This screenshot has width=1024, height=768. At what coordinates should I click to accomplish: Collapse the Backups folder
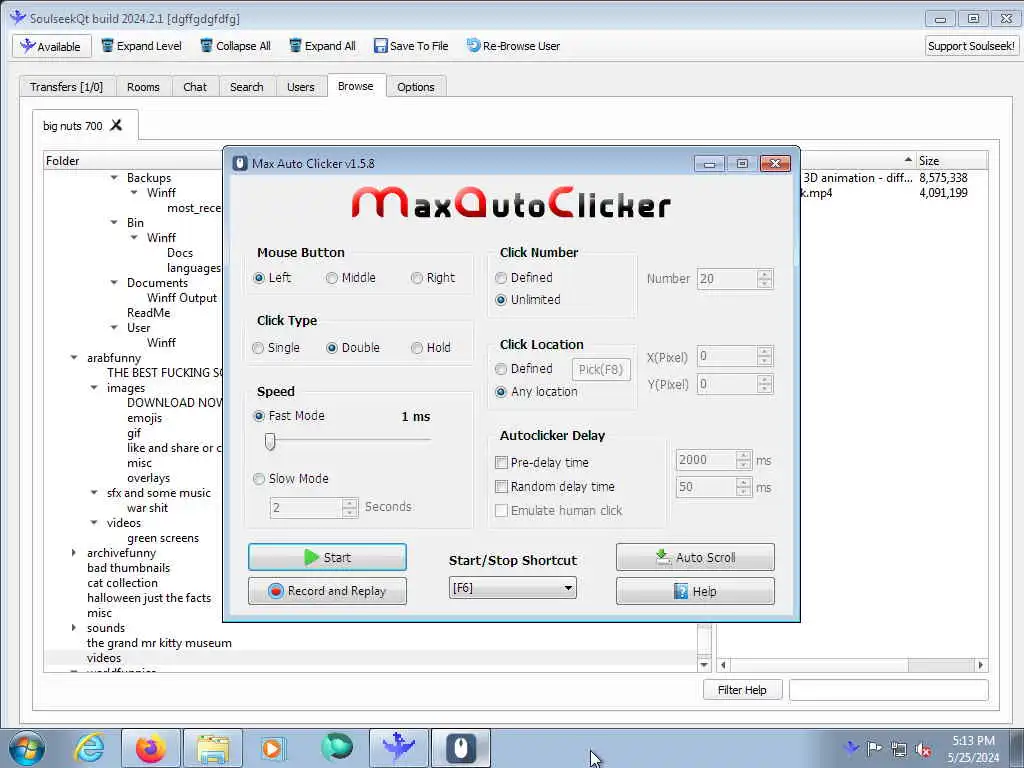point(114,178)
